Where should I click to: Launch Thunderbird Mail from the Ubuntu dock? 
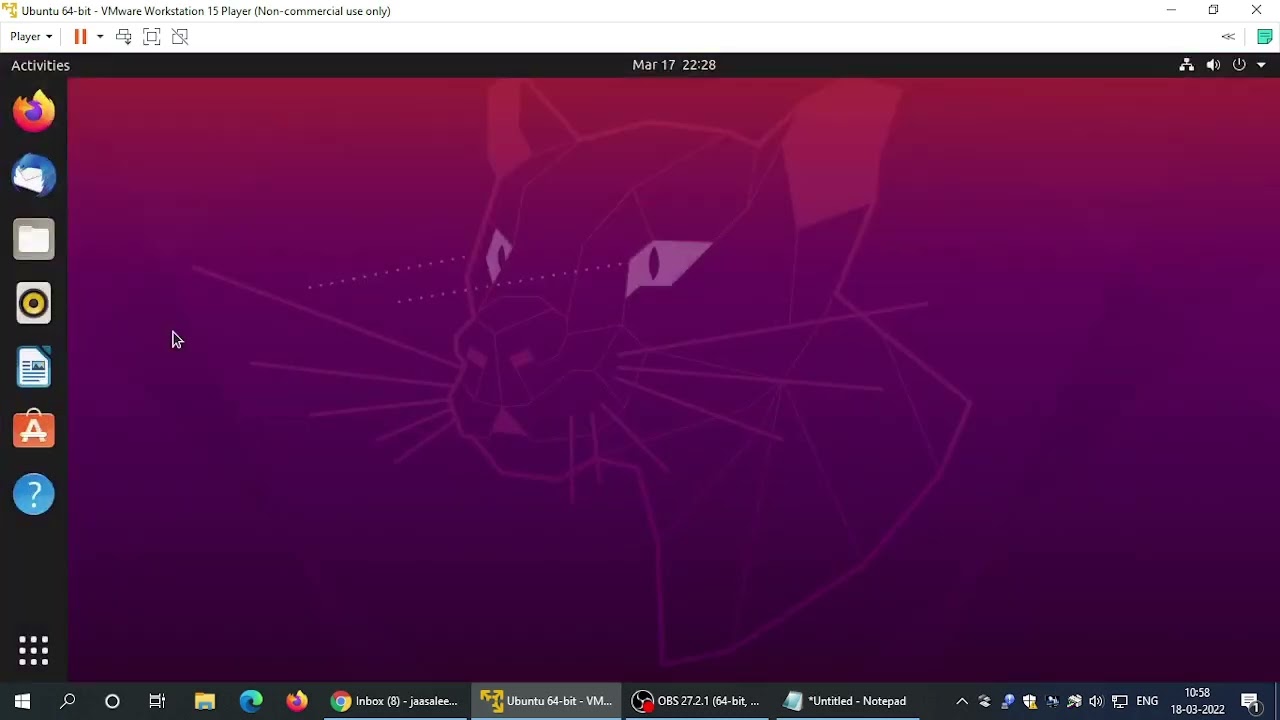click(34, 175)
